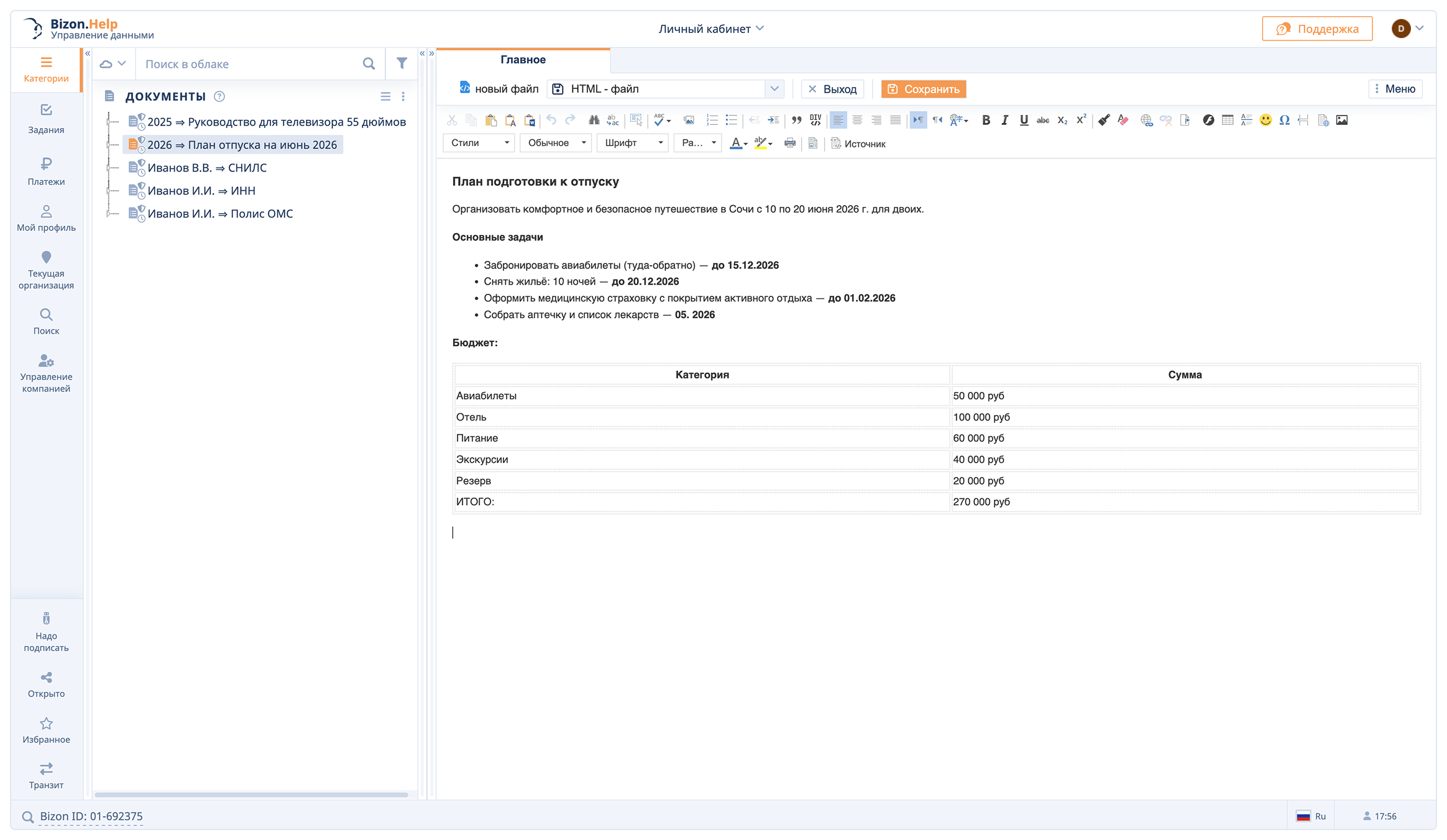Screen dimensions: 1447x840
Task: Open the Стили styles dropdown
Action: coord(479,143)
